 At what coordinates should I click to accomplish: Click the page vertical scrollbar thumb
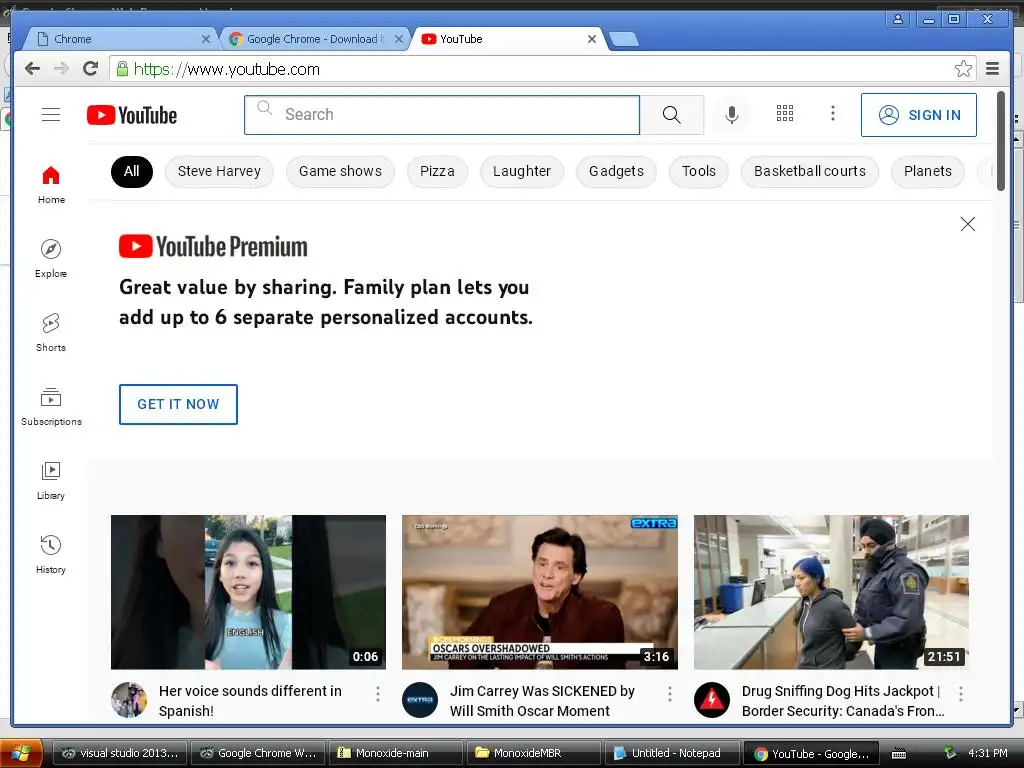1000,141
